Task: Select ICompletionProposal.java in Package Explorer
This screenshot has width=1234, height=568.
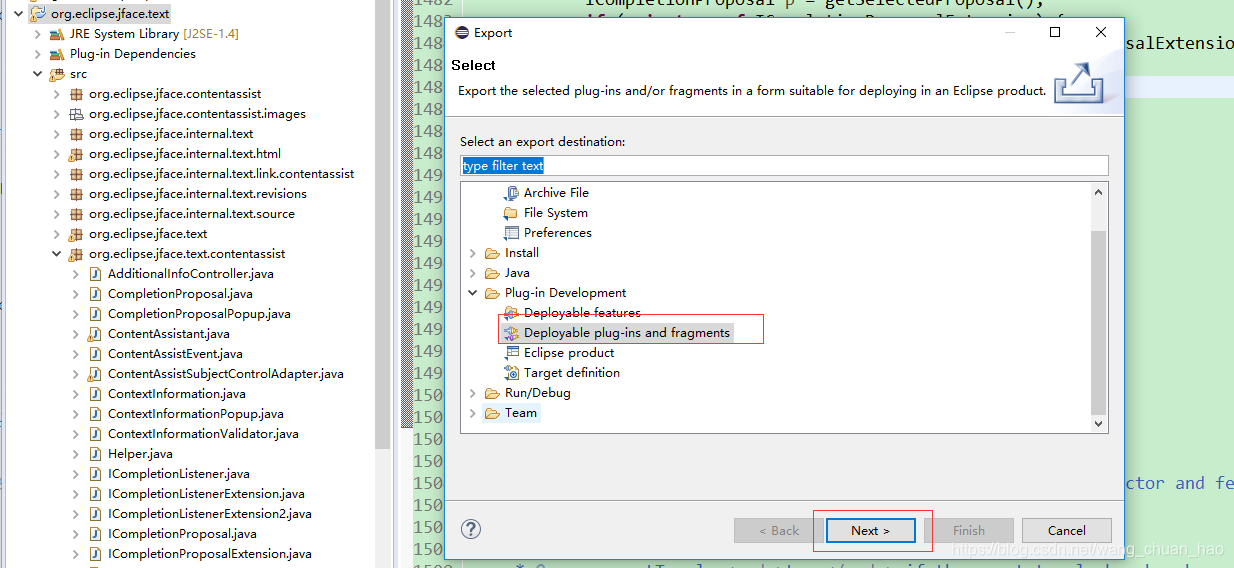Action: [x=182, y=534]
